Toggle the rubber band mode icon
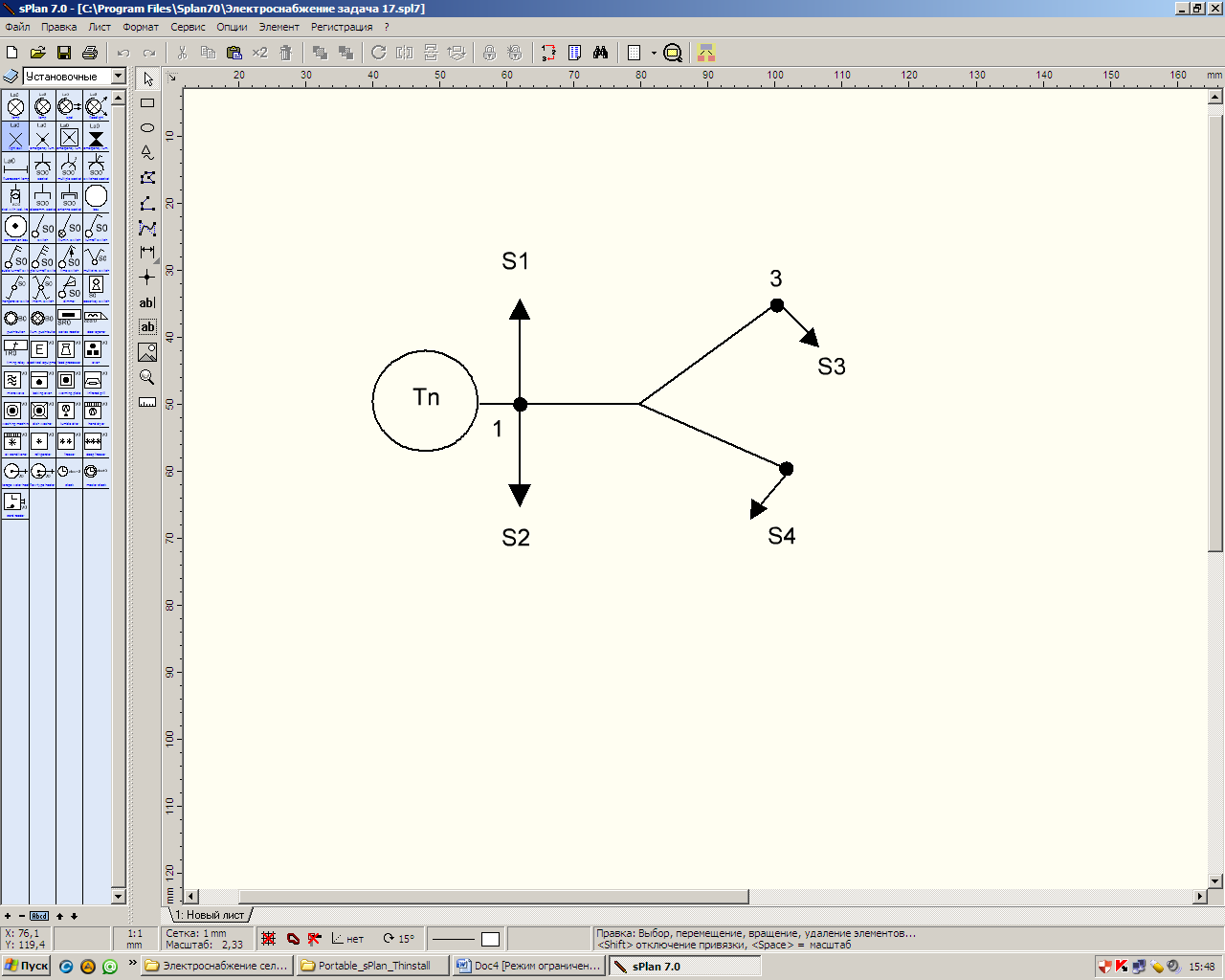Viewport: 1225px width, 980px height. click(x=293, y=939)
